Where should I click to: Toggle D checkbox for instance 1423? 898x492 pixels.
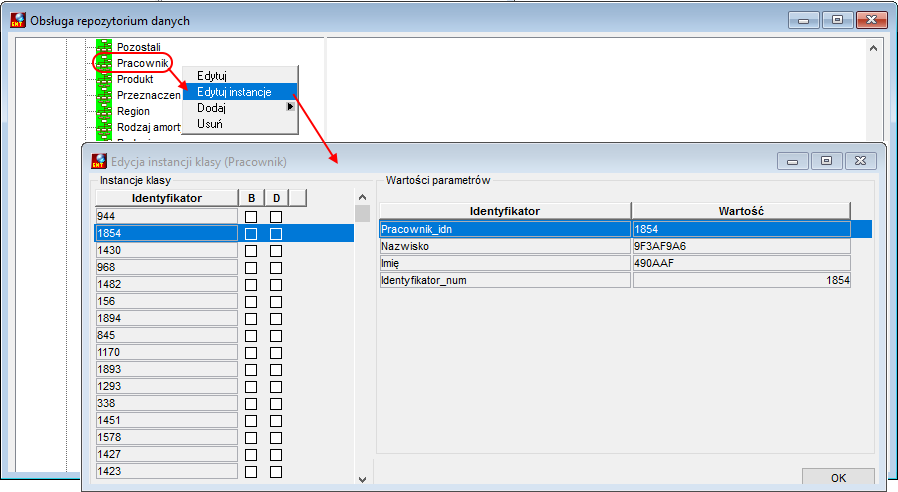tap(276, 472)
